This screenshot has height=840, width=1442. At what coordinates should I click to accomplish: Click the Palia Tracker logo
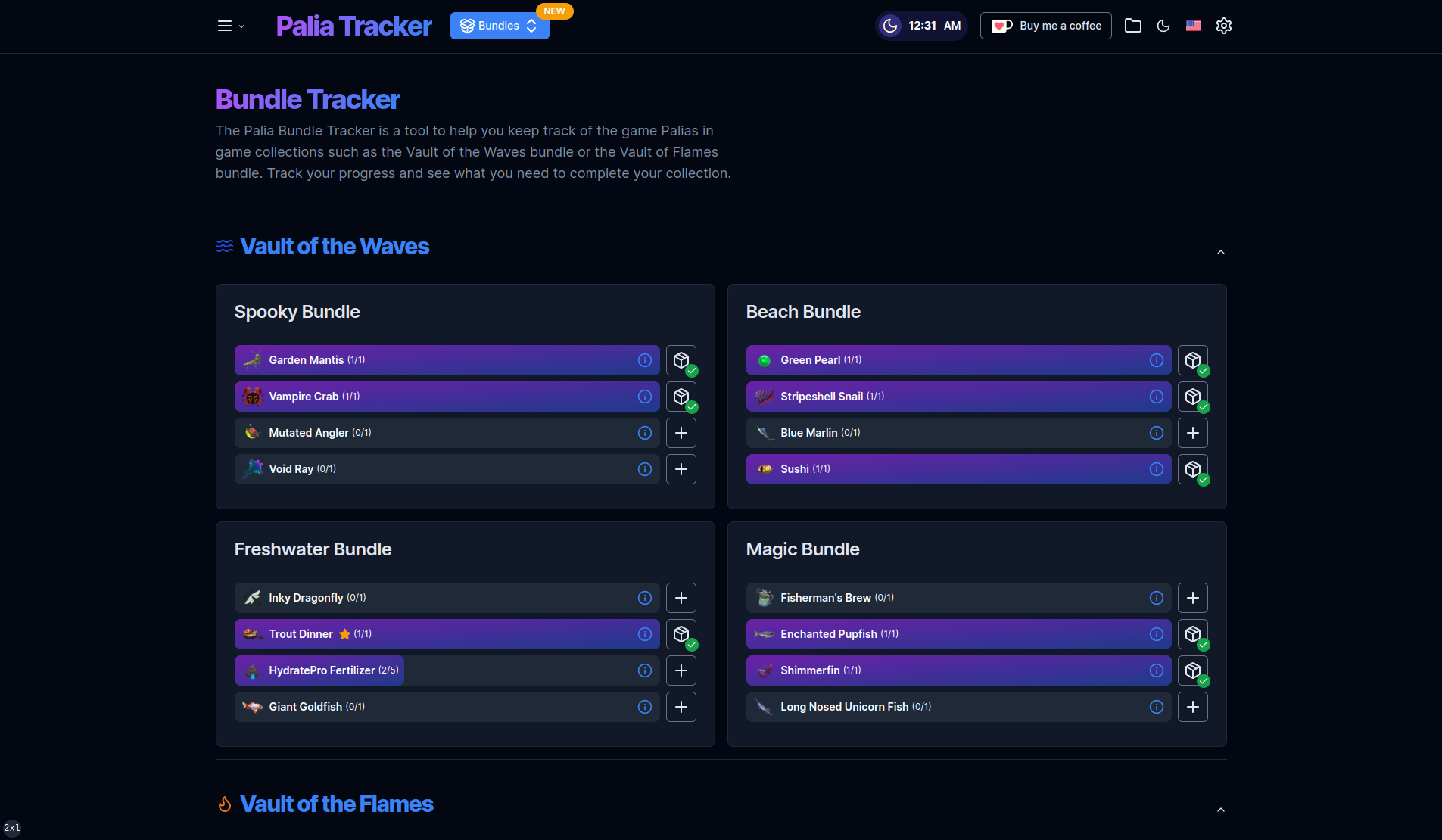pos(353,25)
